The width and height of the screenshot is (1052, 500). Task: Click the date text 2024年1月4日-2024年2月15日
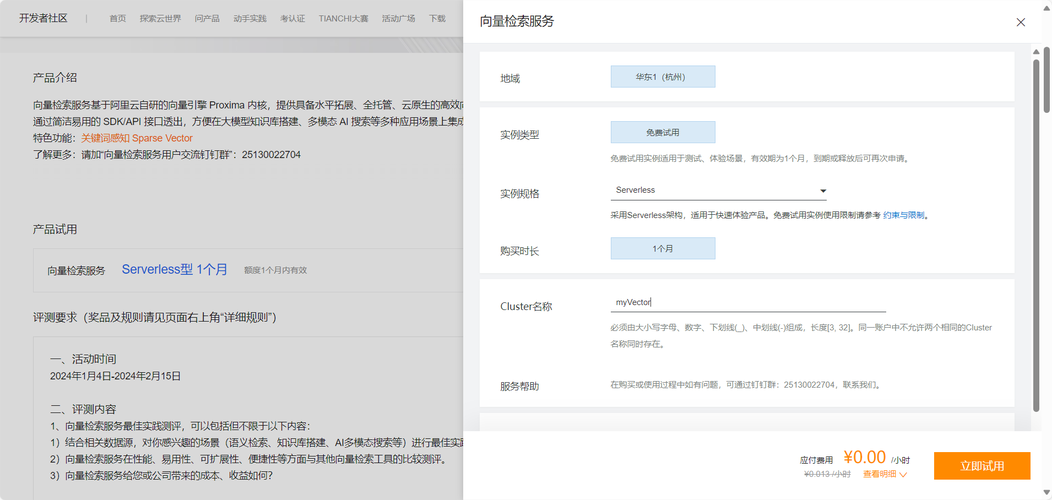click(x=115, y=376)
